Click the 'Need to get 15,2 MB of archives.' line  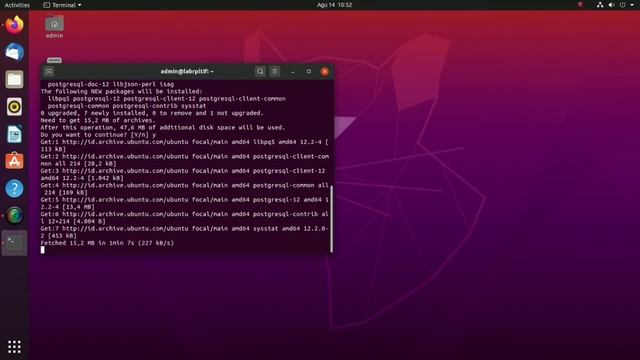[x=98, y=120]
